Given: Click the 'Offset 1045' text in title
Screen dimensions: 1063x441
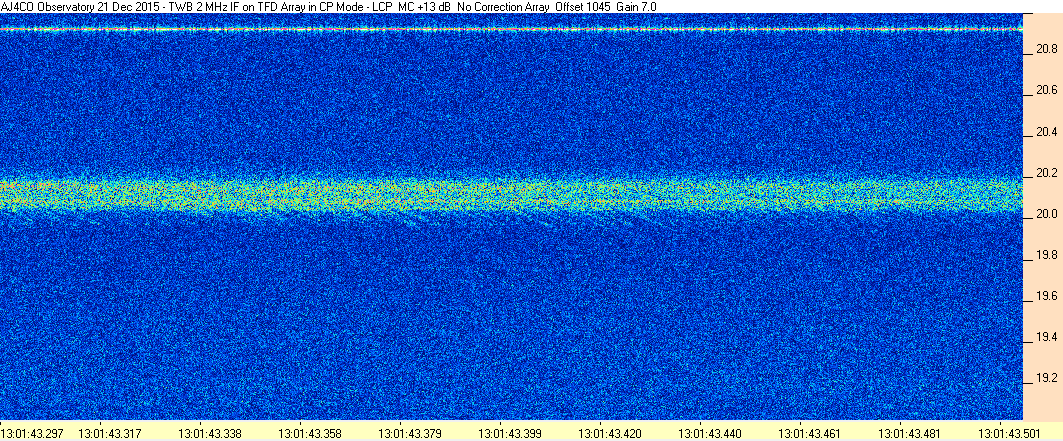Looking at the screenshot, I should (x=582, y=6).
